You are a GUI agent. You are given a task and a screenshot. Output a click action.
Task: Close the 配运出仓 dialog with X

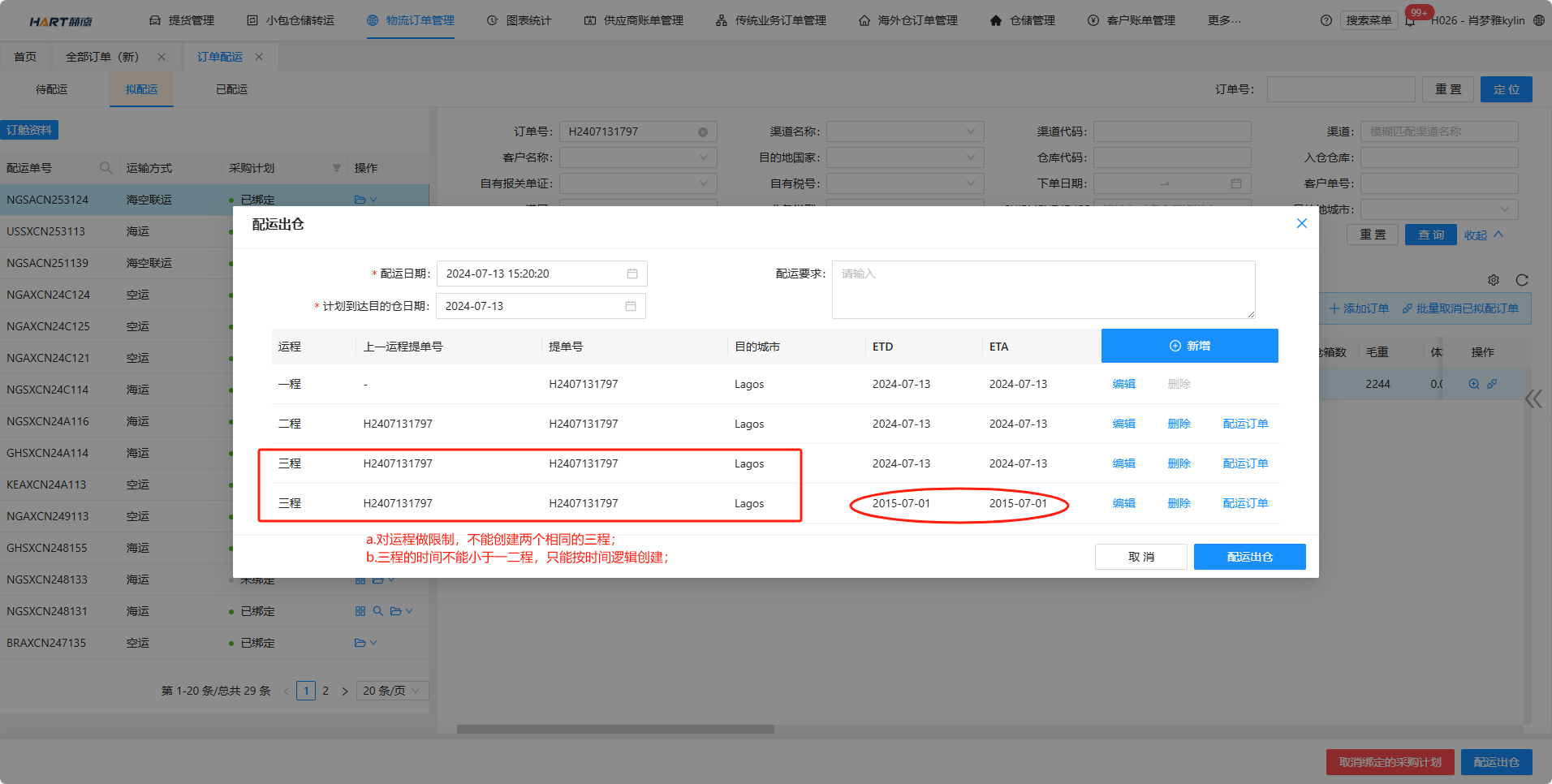coord(1301,223)
